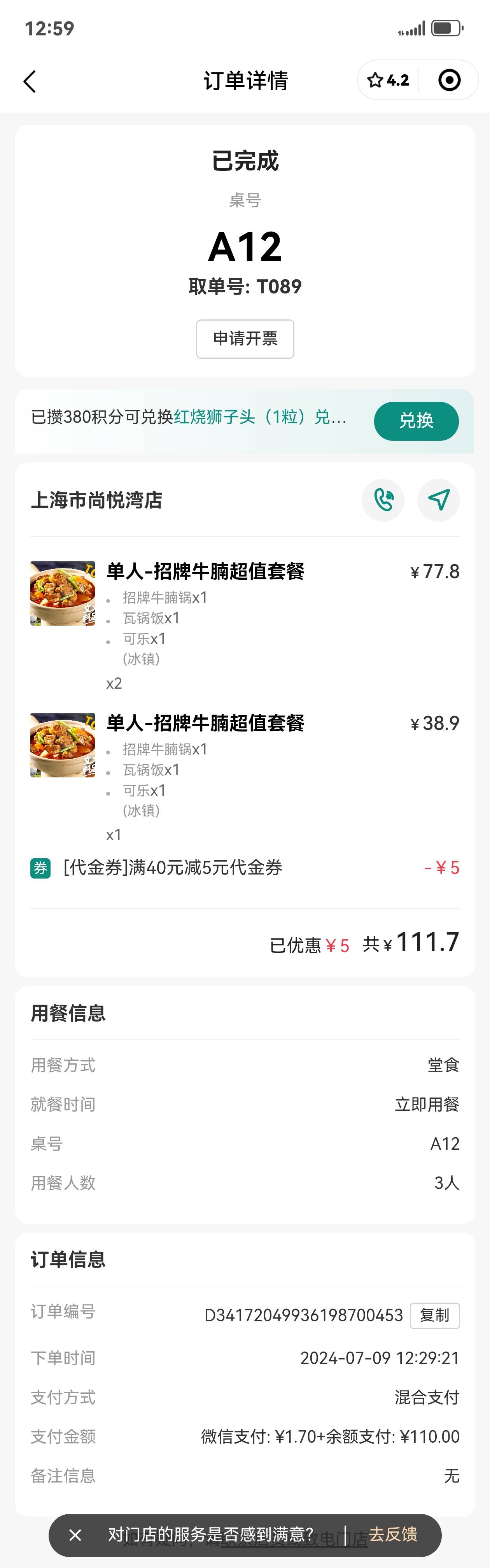Open the 4.2 star rating
The height and width of the screenshot is (1568, 490).
(388, 80)
